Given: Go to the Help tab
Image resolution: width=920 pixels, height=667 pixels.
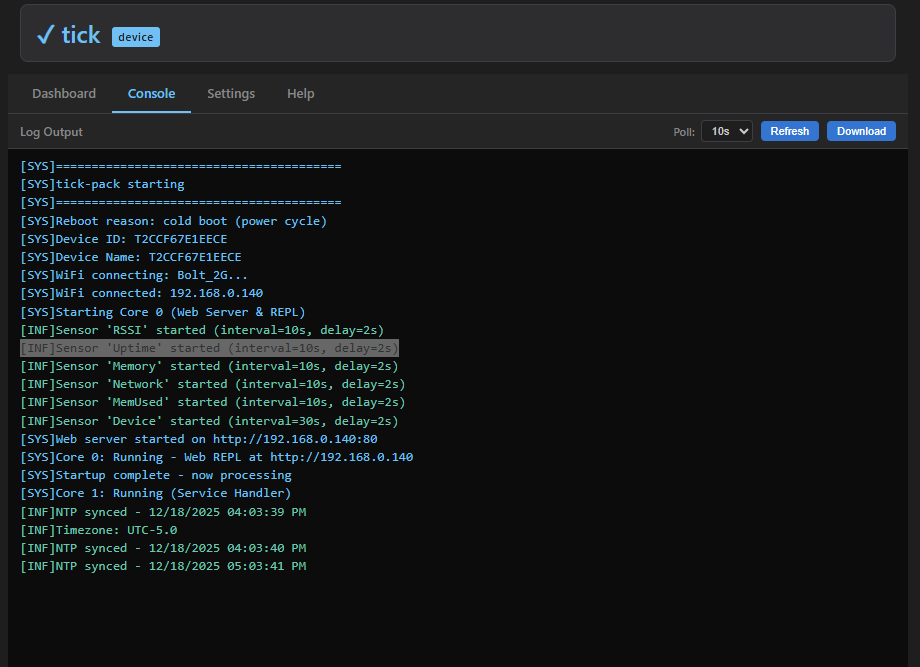Looking at the screenshot, I should (x=301, y=94).
